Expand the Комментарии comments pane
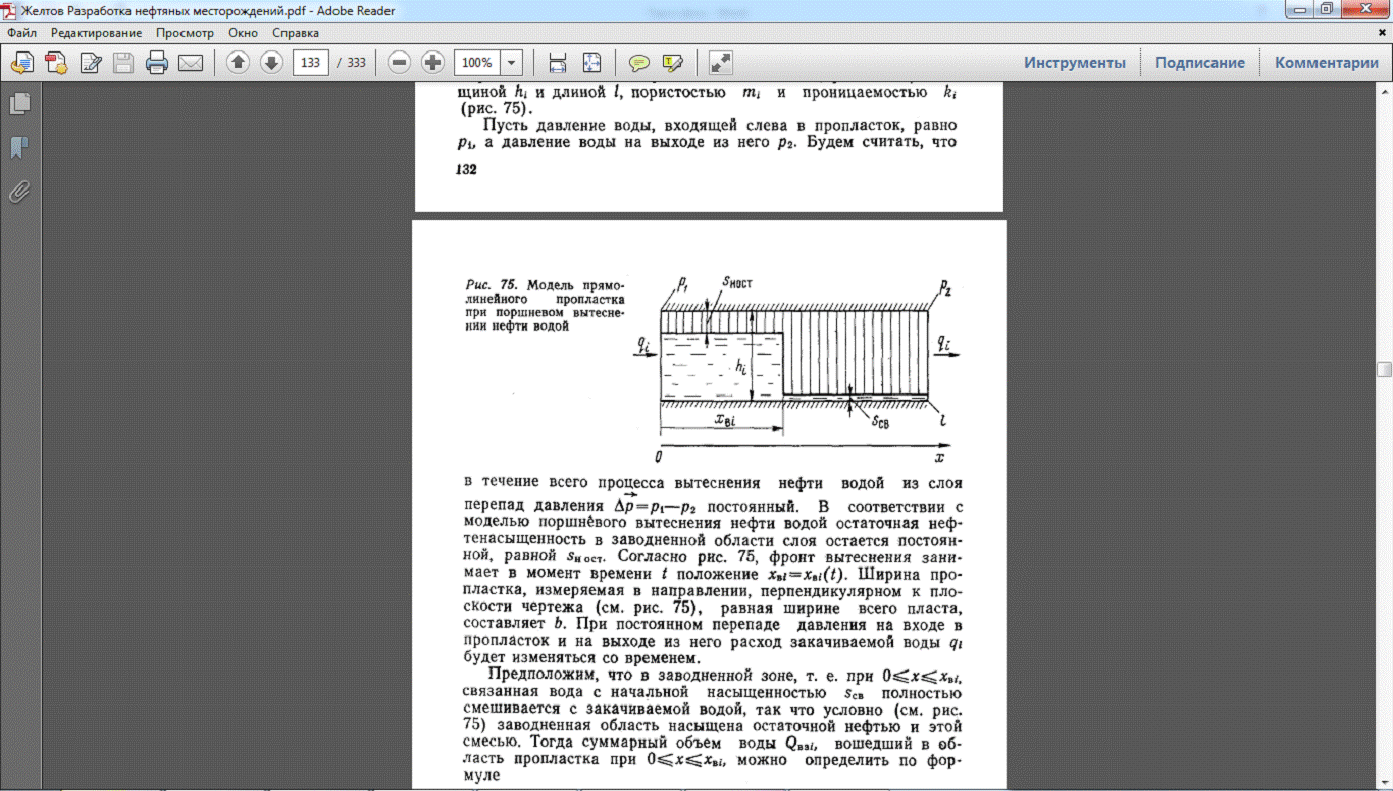The width and height of the screenshot is (1393, 791). pos(1326,63)
